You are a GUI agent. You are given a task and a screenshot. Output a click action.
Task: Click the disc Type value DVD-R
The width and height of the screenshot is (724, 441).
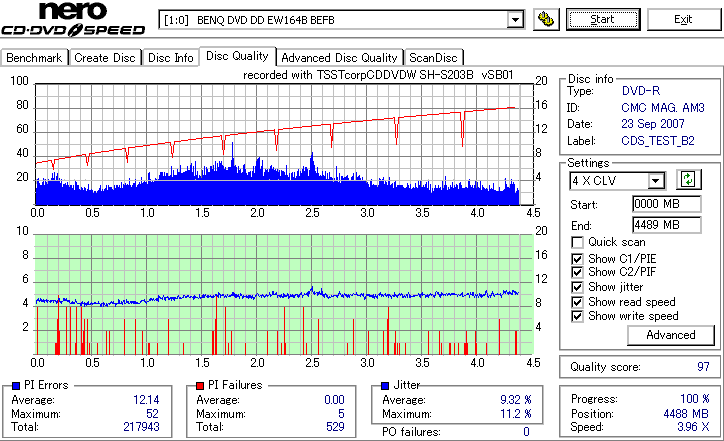[x=641, y=91]
